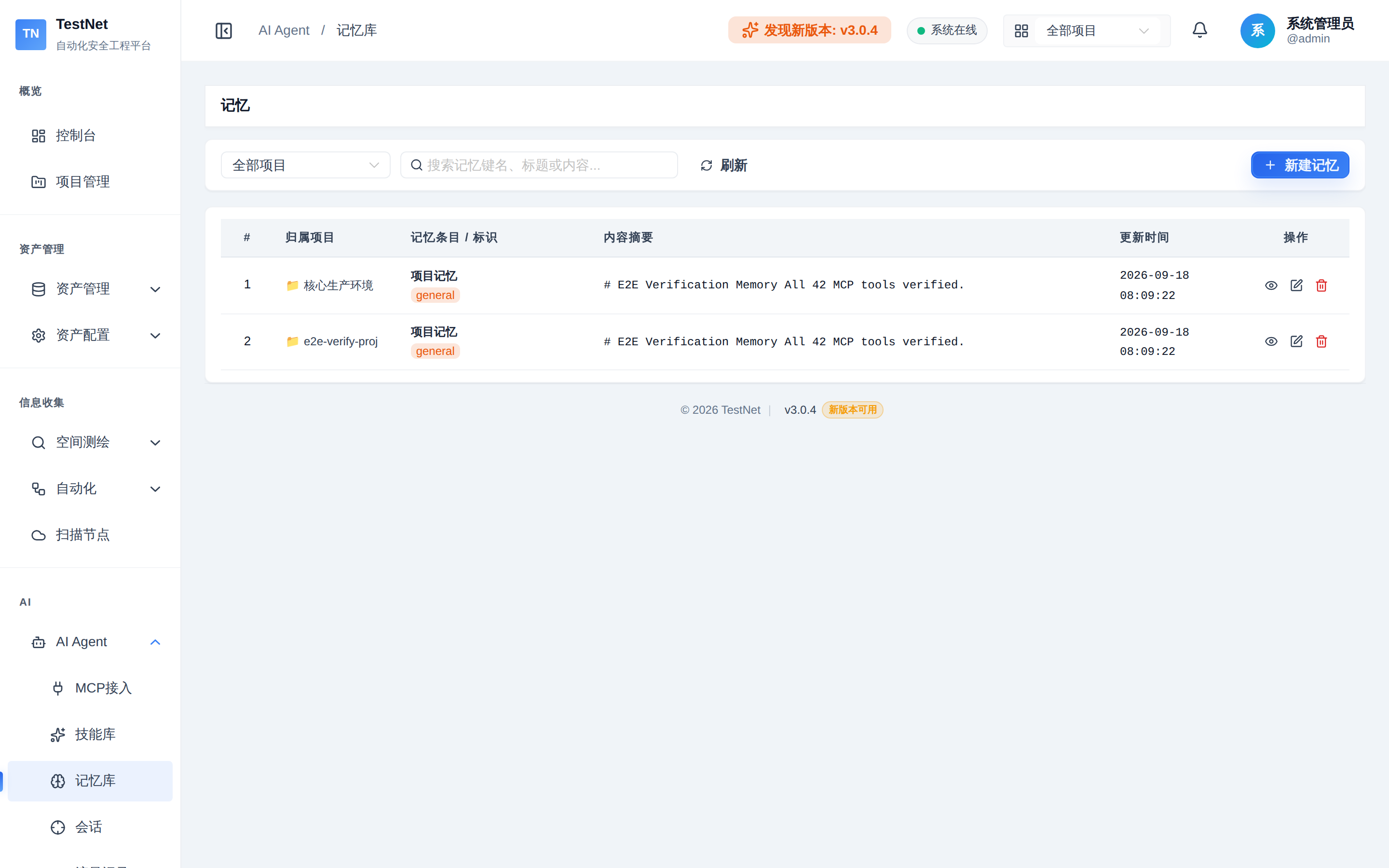Open the filter 全部项目 dropdown in toolbar
1389x868 pixels.
click(x=305, y=165)
